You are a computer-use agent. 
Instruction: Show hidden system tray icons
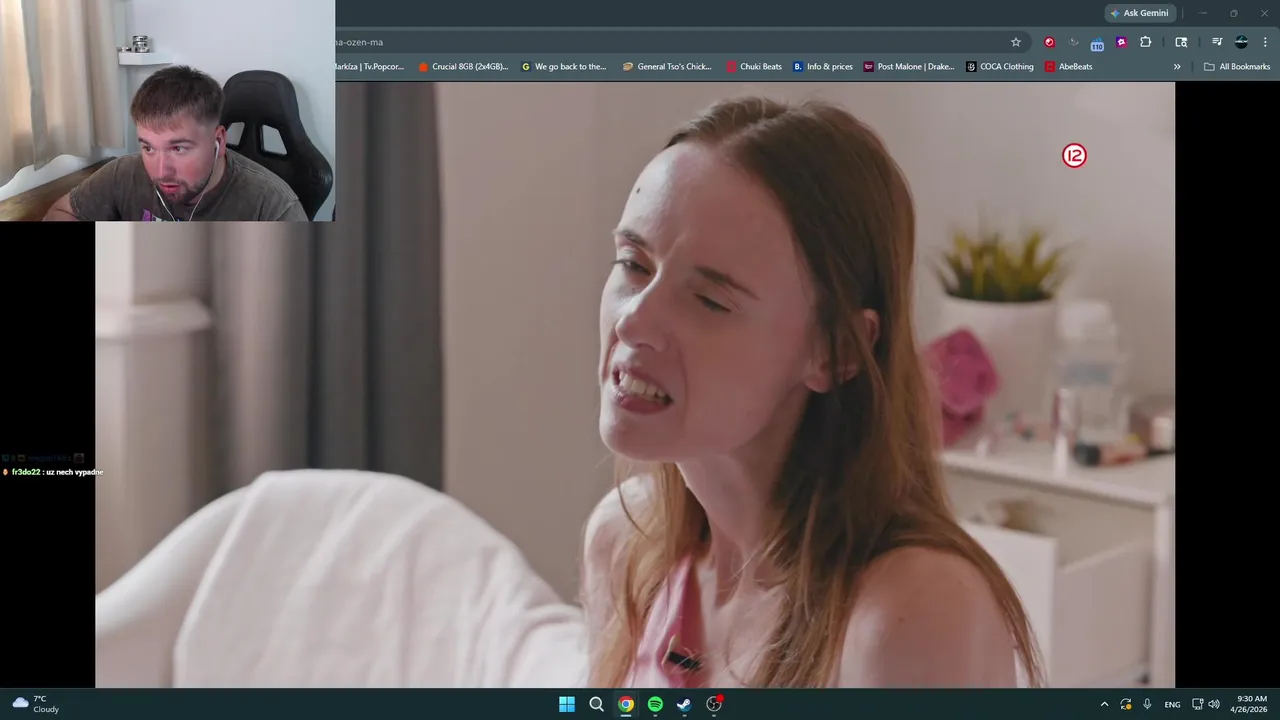point(1104,704)
